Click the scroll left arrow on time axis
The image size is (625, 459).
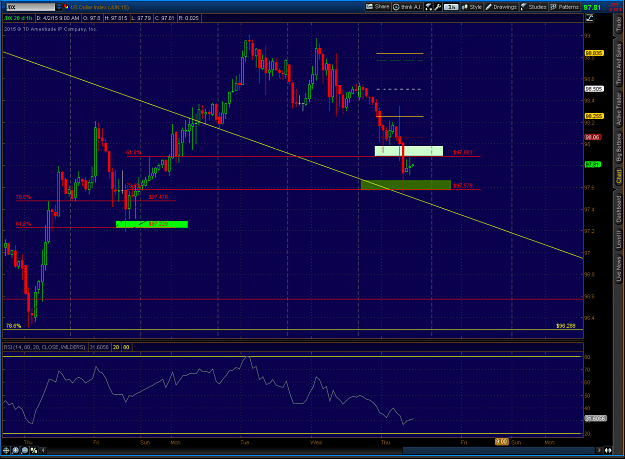(43, 450)
